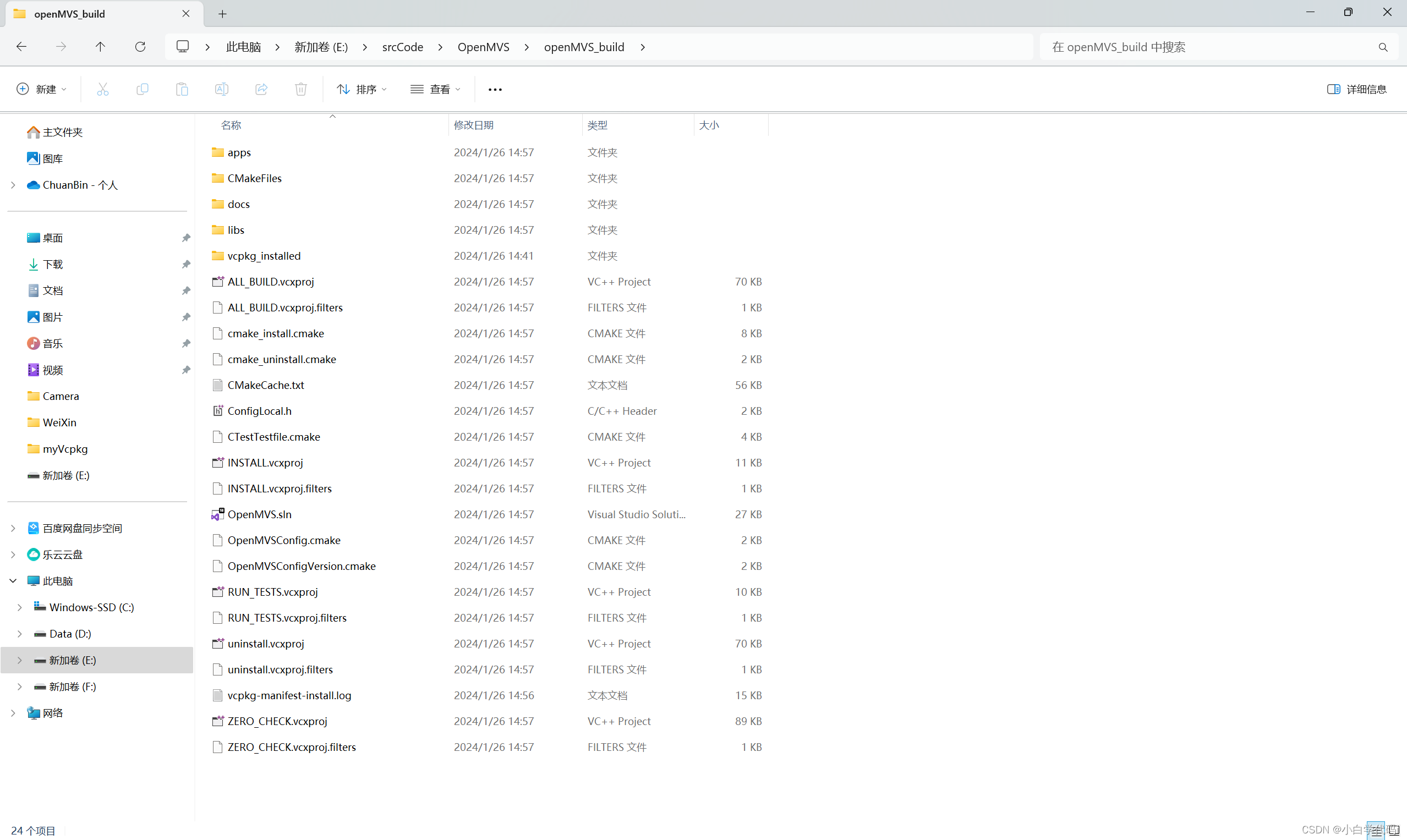Toggle the 详细信息 details pane

[x=1357, y=89]
